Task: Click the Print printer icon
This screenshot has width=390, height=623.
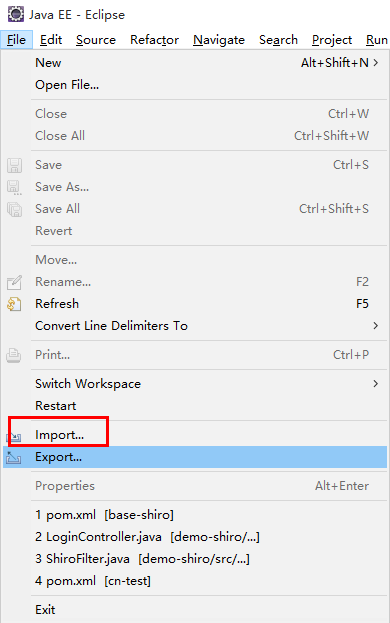Action: click(14, 355)
